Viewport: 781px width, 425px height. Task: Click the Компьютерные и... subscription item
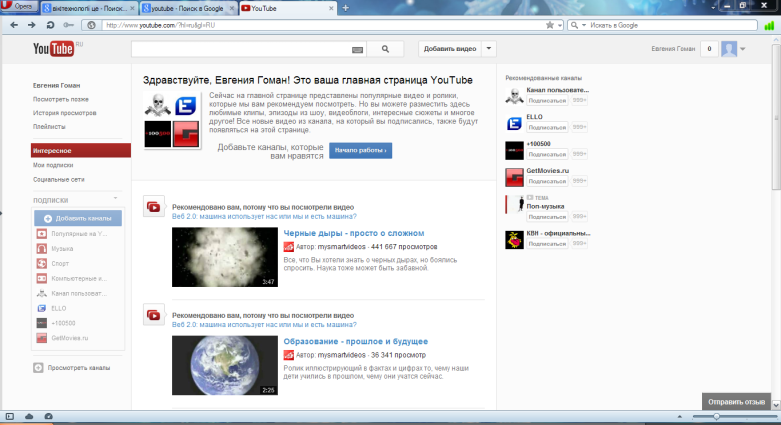tap(79, 279)
